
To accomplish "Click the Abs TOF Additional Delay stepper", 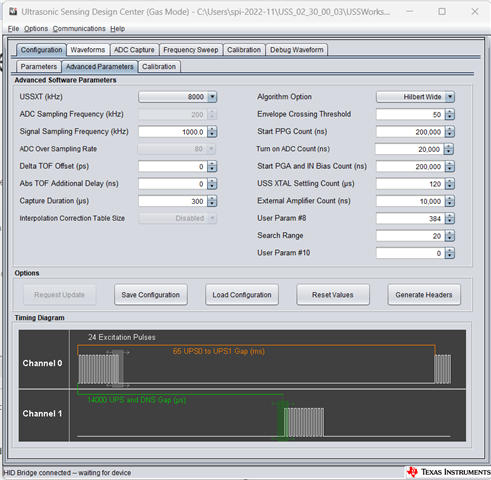I will (x=212, y=184).
